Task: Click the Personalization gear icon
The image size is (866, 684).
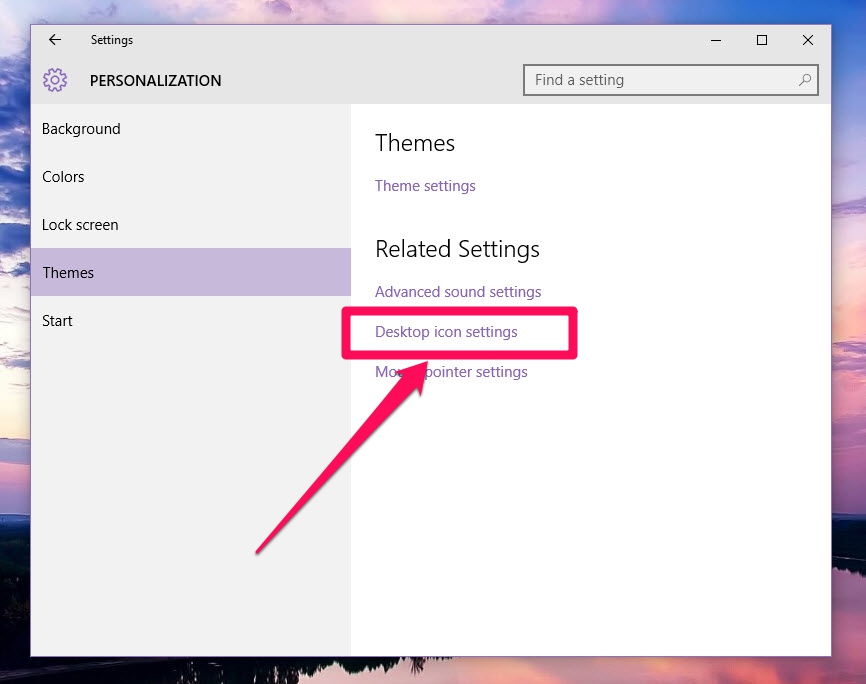Action: coord(55,80)
